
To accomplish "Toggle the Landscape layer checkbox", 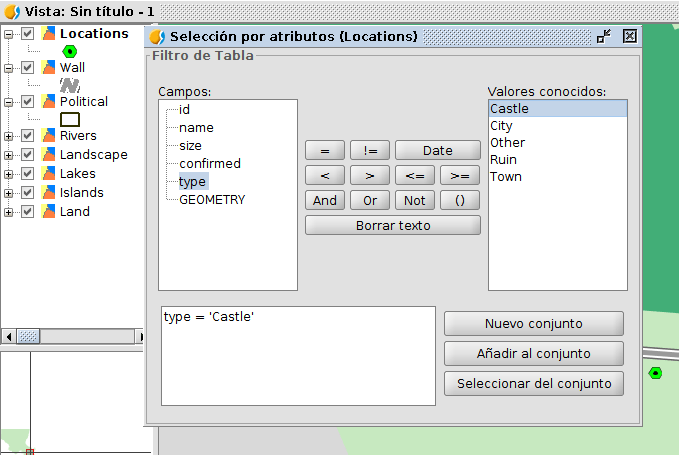I will tap(28, 155).
